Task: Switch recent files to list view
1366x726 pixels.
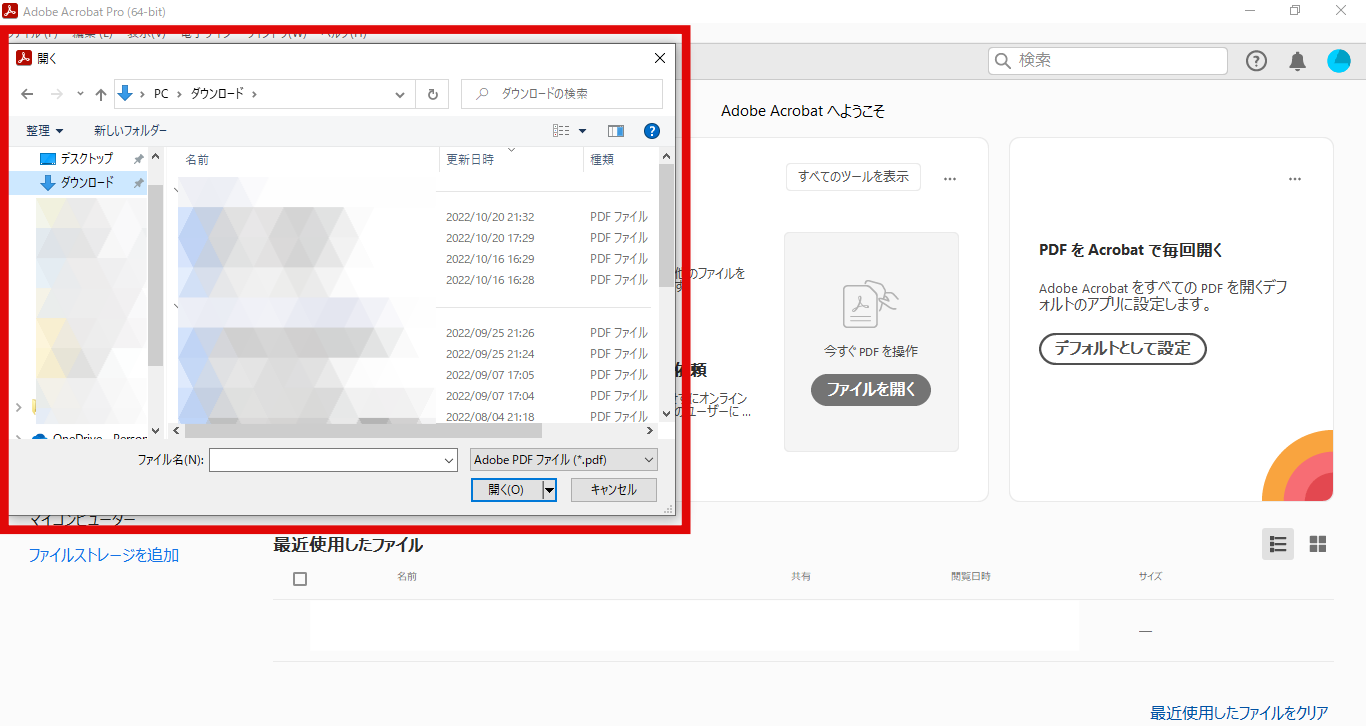Action: (1278, 544)
